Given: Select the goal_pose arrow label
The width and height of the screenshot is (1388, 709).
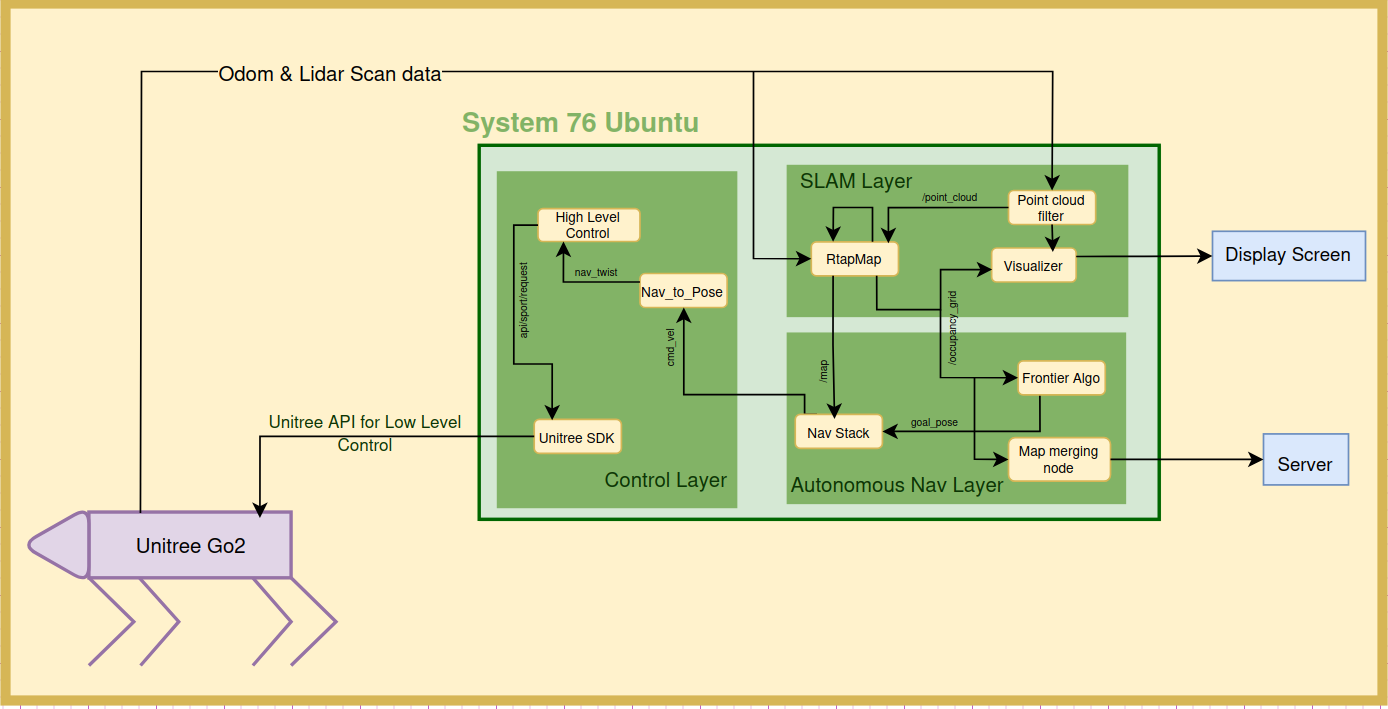Looking at the screenshot, I should click(934, 422).
